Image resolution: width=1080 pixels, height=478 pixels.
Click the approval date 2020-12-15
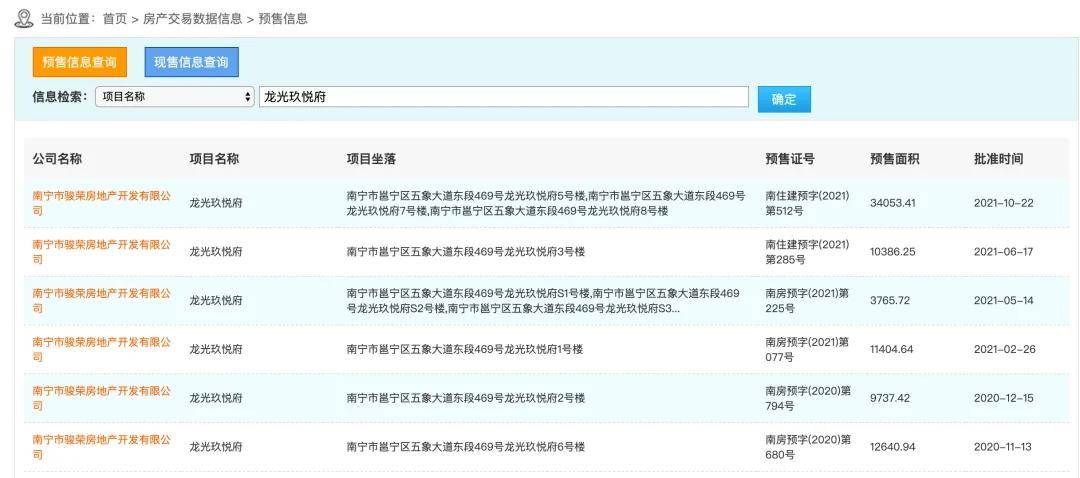pos(1004,398)
